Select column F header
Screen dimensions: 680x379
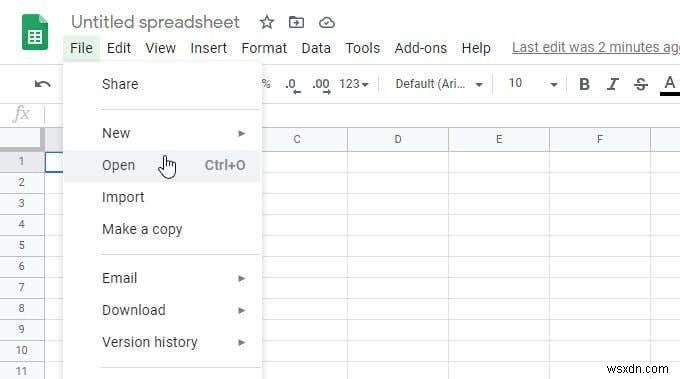tap(600, 139)
